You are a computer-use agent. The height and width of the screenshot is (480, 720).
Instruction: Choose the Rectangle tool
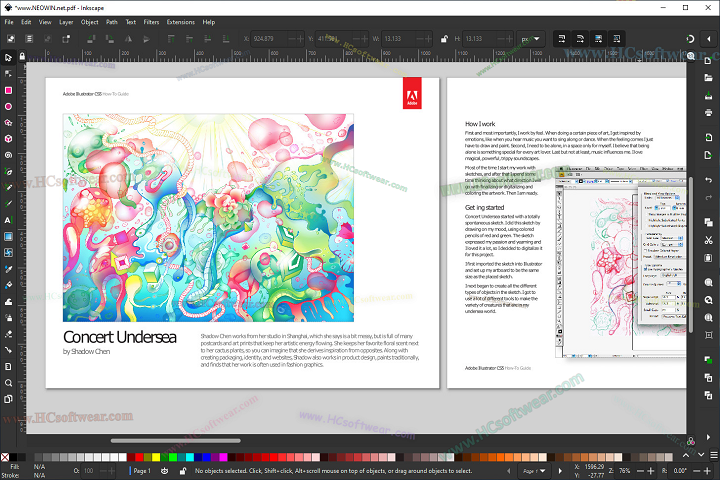[8, 90]
